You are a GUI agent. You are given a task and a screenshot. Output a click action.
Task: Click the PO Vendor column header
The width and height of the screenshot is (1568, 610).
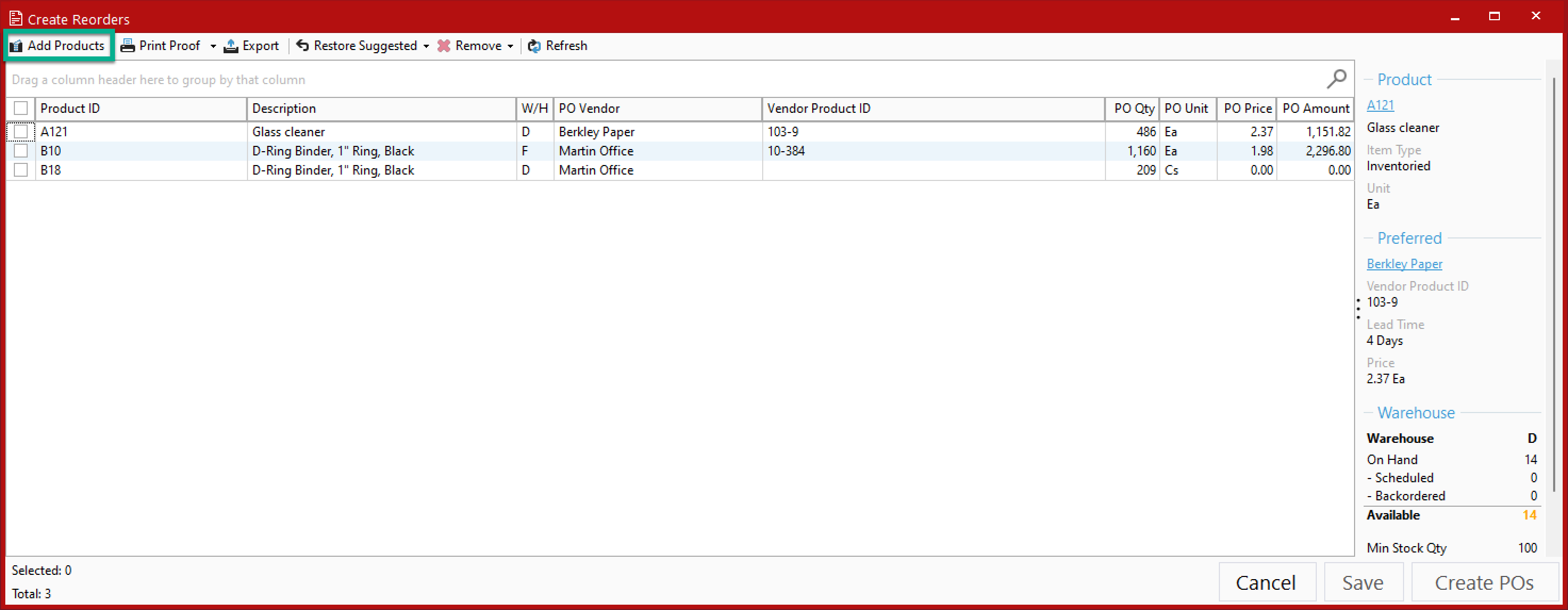[x=589, y=108]
